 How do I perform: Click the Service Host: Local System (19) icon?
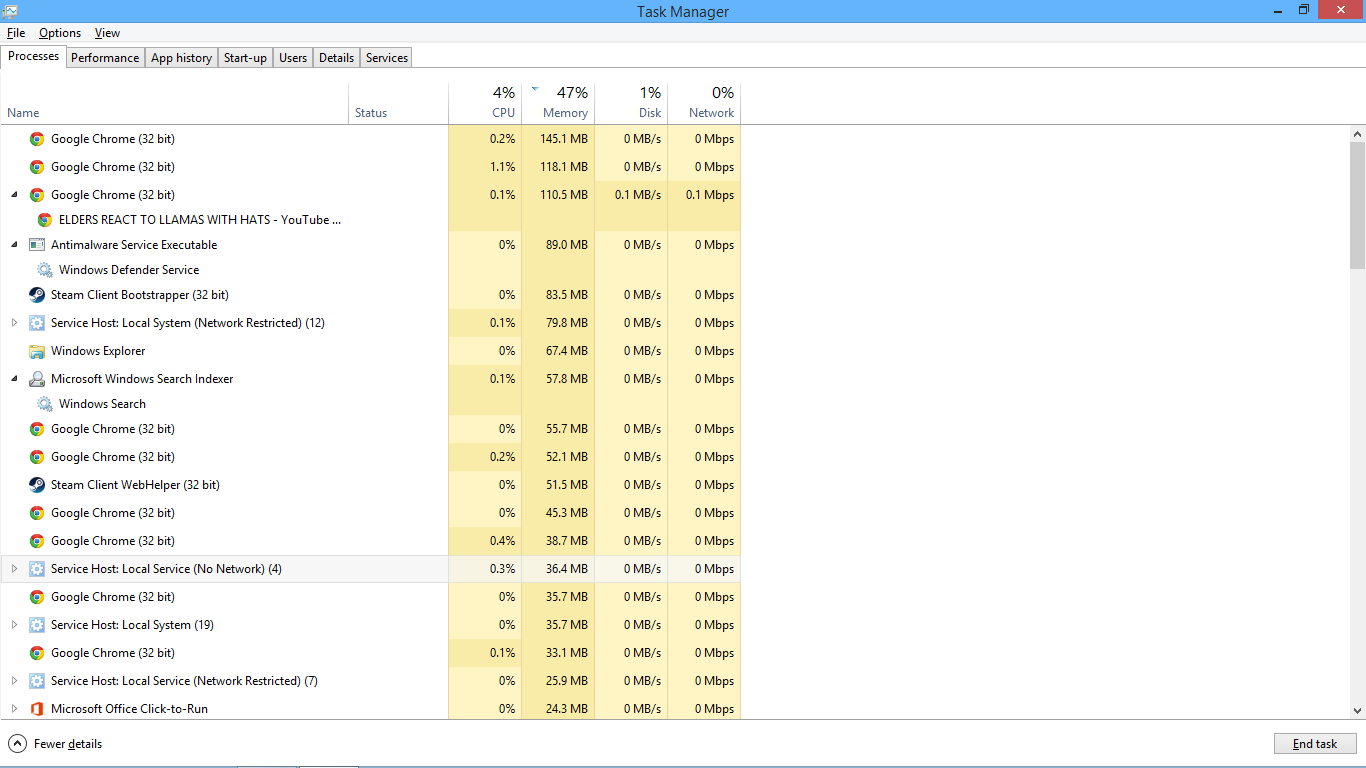(x=37, y=625)
